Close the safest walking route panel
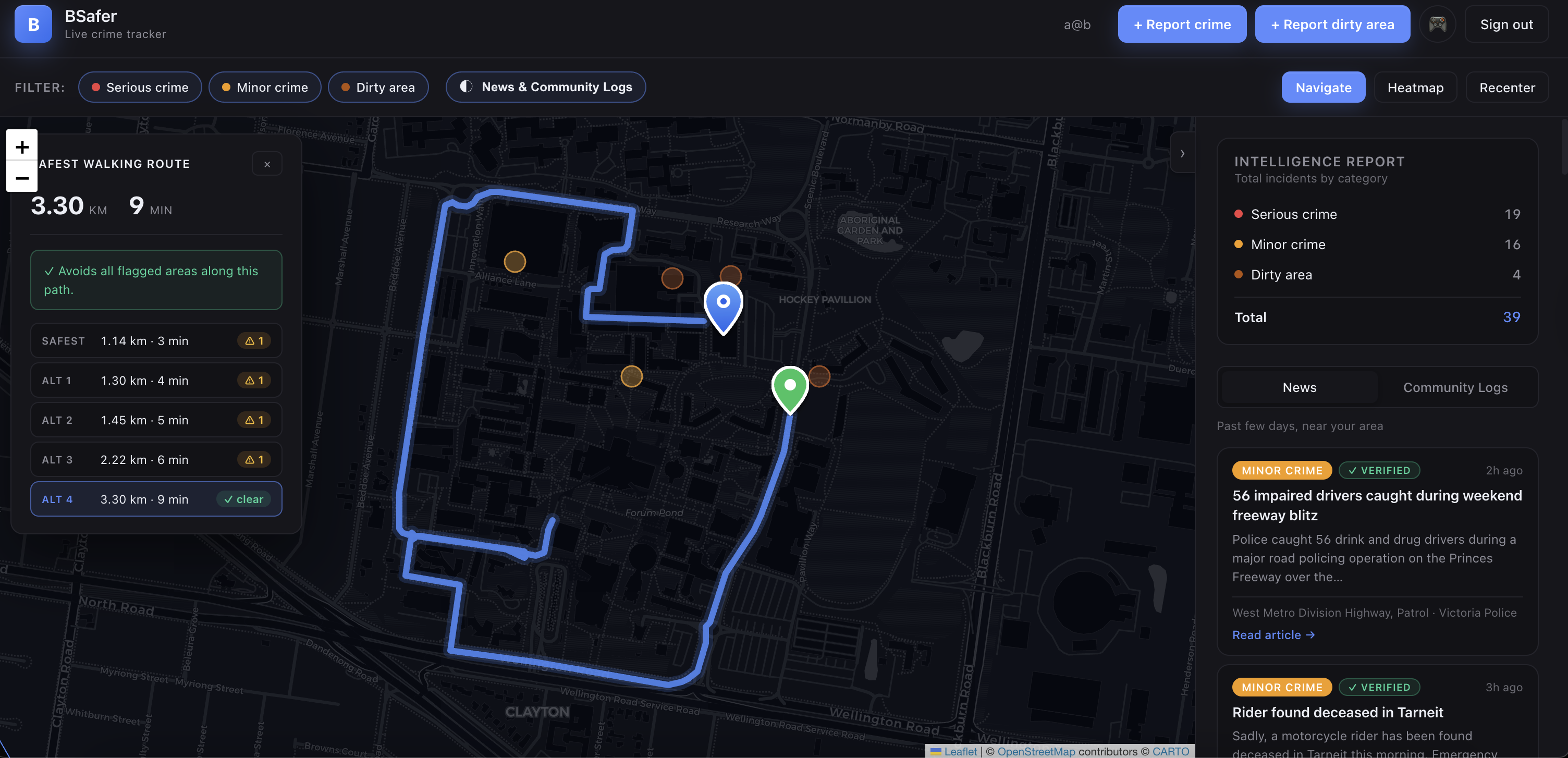 click(x=266, y=164)
